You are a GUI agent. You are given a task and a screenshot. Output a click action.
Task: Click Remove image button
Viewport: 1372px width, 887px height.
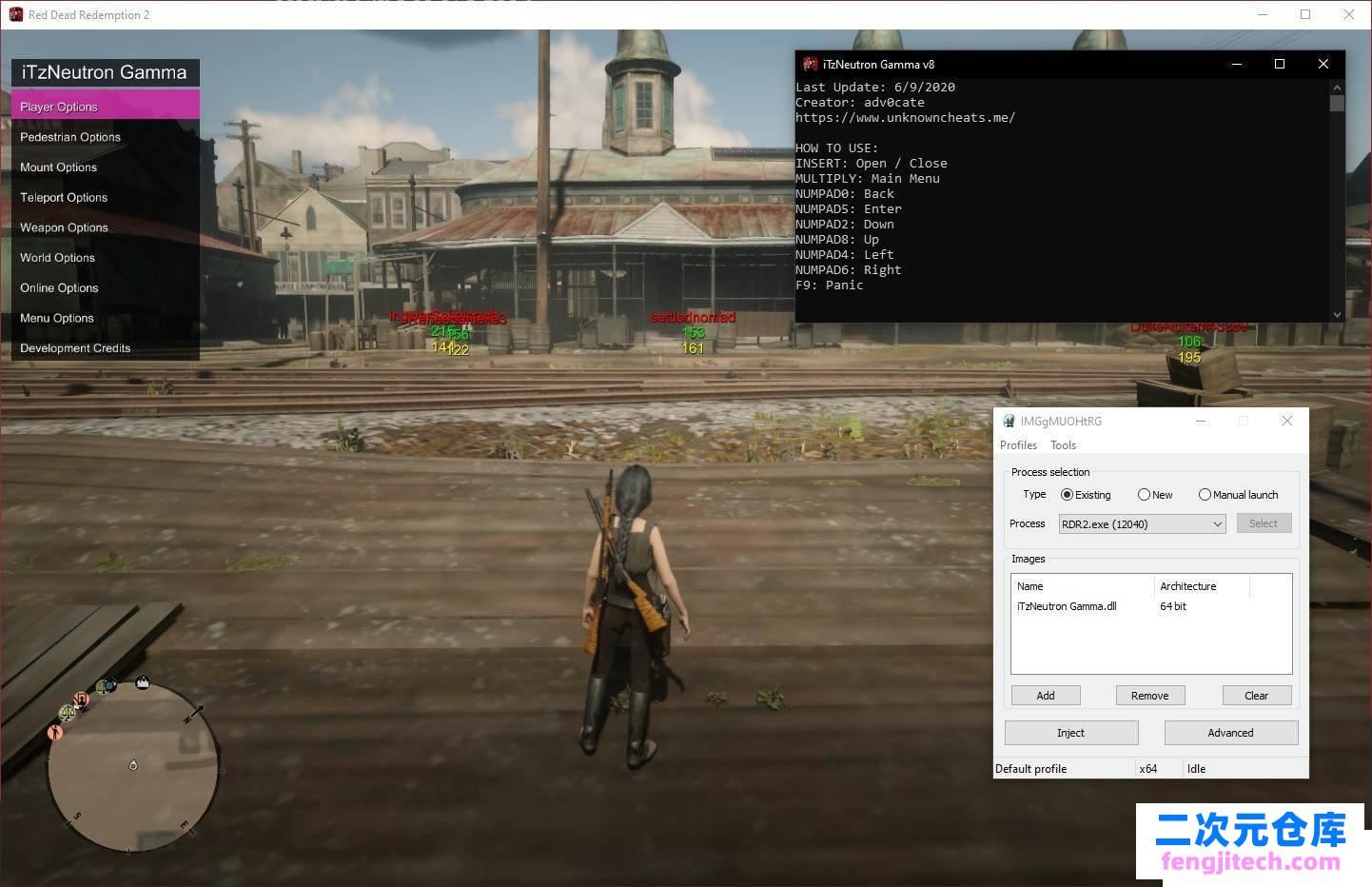coord(1149,696)
